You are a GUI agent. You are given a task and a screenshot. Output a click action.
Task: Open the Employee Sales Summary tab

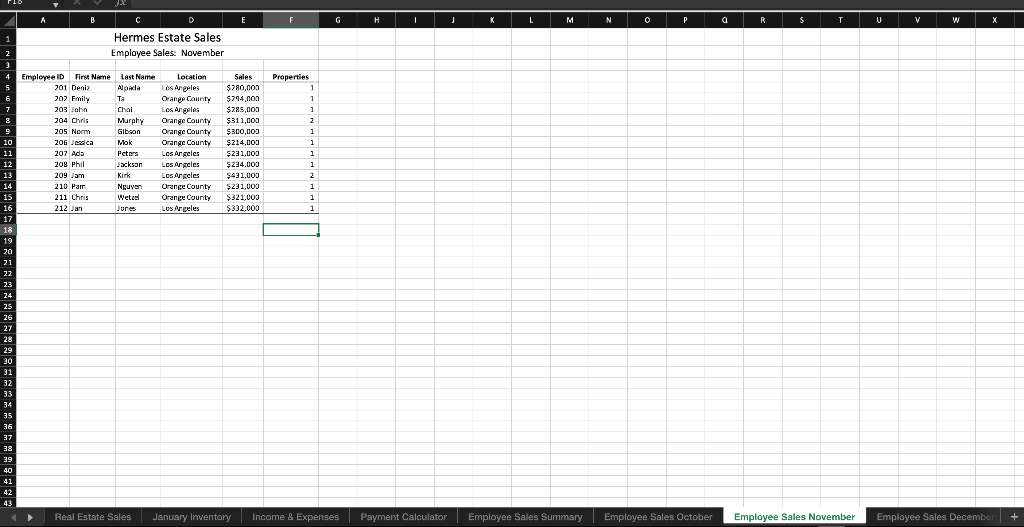[x=525, y=517]
